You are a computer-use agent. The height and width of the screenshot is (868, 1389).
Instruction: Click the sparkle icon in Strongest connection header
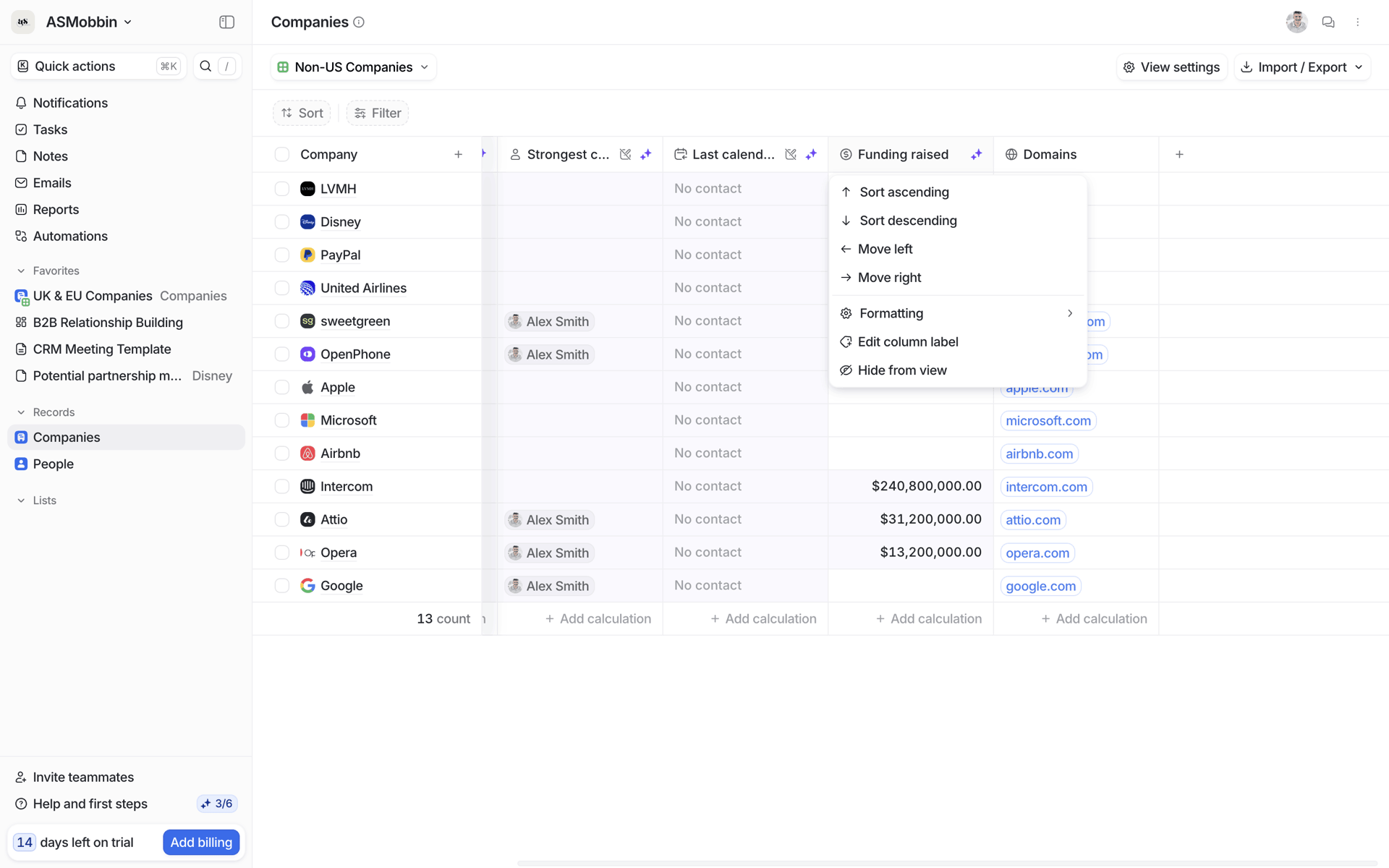(646, 154)
